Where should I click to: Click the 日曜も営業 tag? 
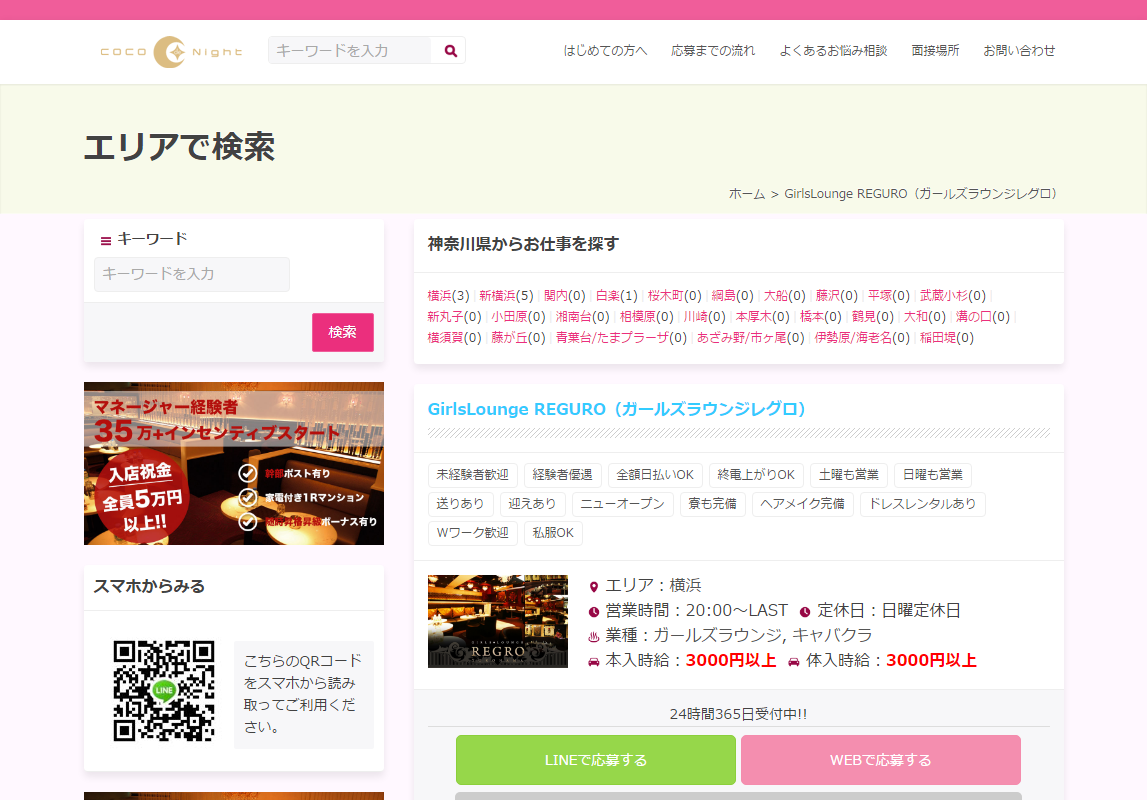(x=933, y=475)
